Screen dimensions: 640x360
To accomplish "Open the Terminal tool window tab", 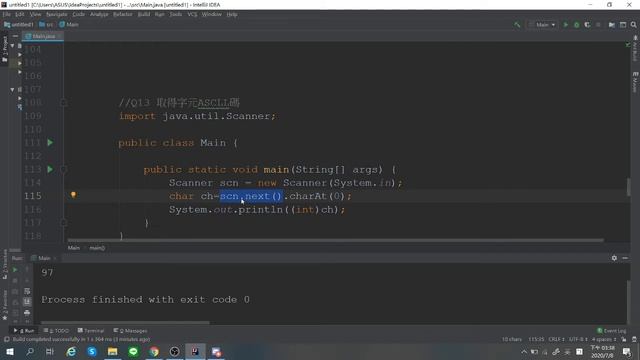I will click(91, 331).
